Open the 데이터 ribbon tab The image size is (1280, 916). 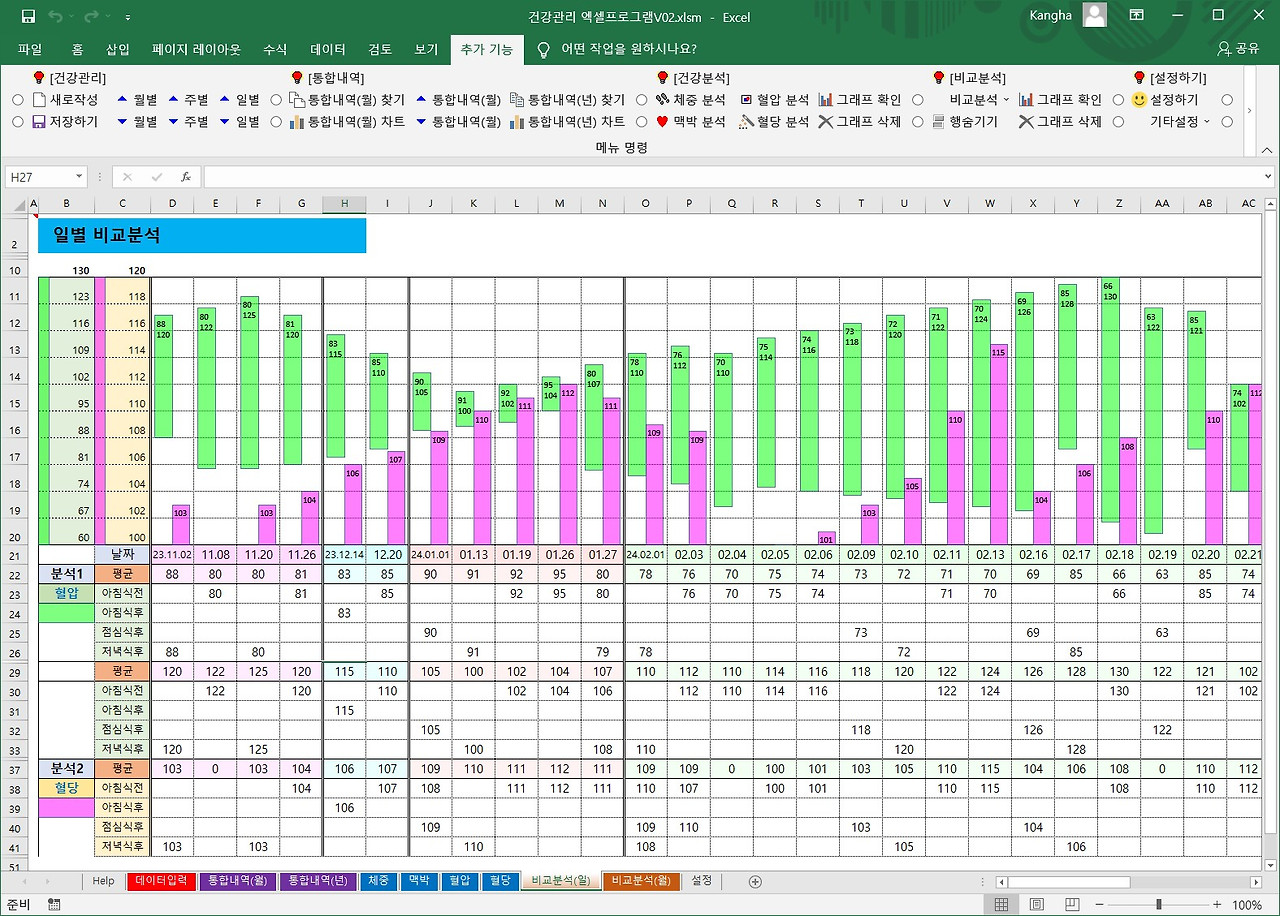(x=328, y=49)
